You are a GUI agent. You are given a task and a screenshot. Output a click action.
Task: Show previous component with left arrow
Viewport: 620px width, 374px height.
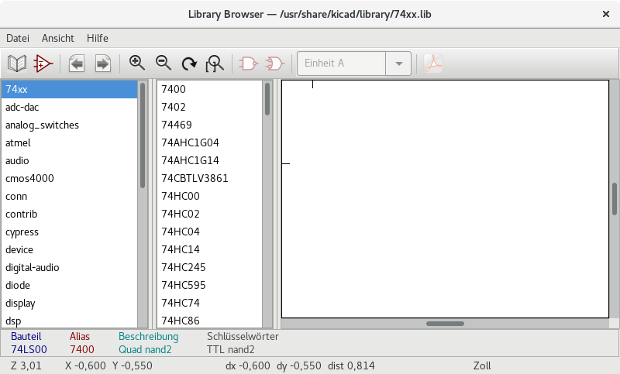click(x=77, y=63)
